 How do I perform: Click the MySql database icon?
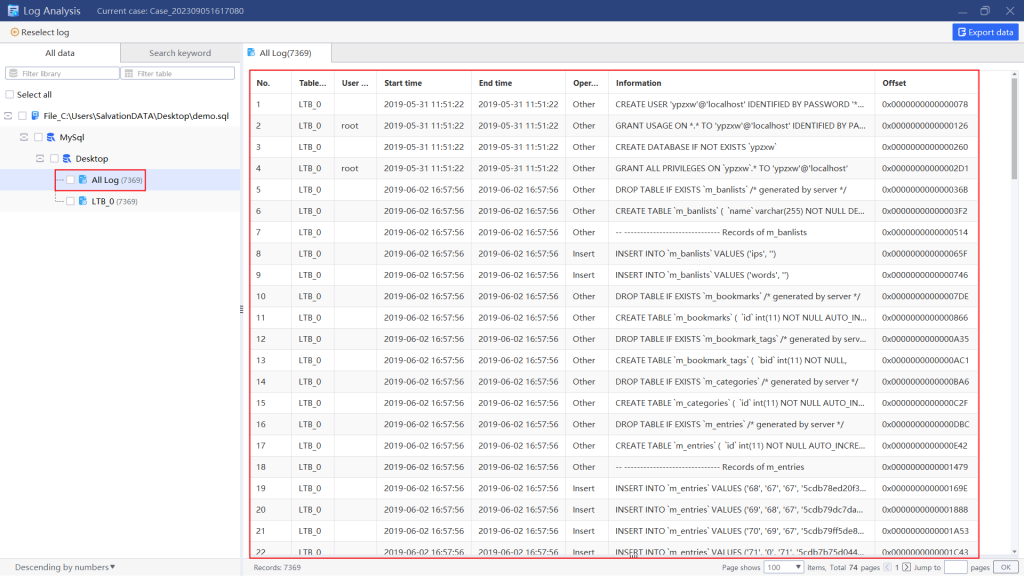(x=51, y=137)
